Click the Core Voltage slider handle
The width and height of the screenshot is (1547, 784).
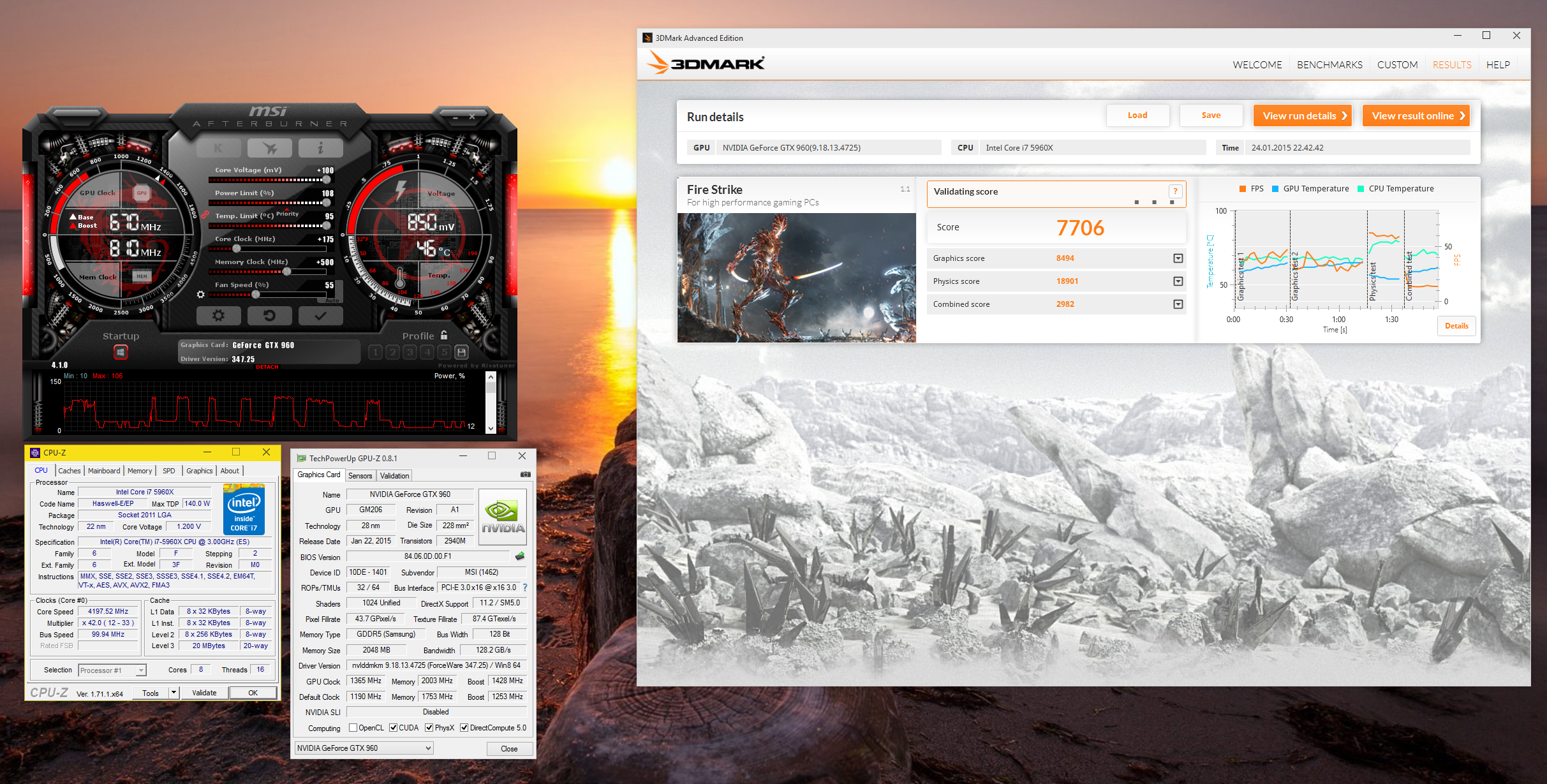(327, 180)
